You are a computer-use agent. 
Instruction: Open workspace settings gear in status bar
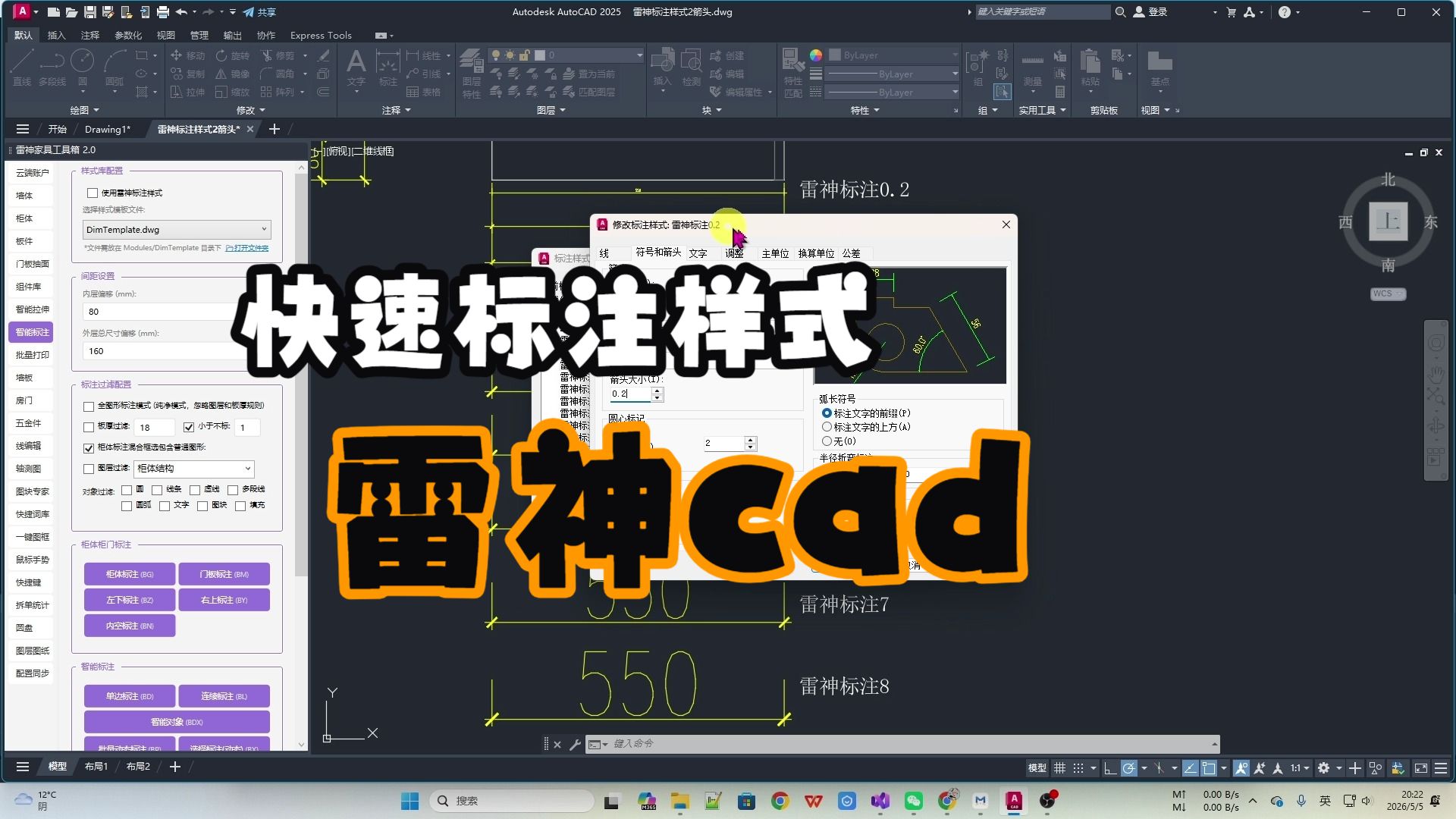tap(1323, 768)
